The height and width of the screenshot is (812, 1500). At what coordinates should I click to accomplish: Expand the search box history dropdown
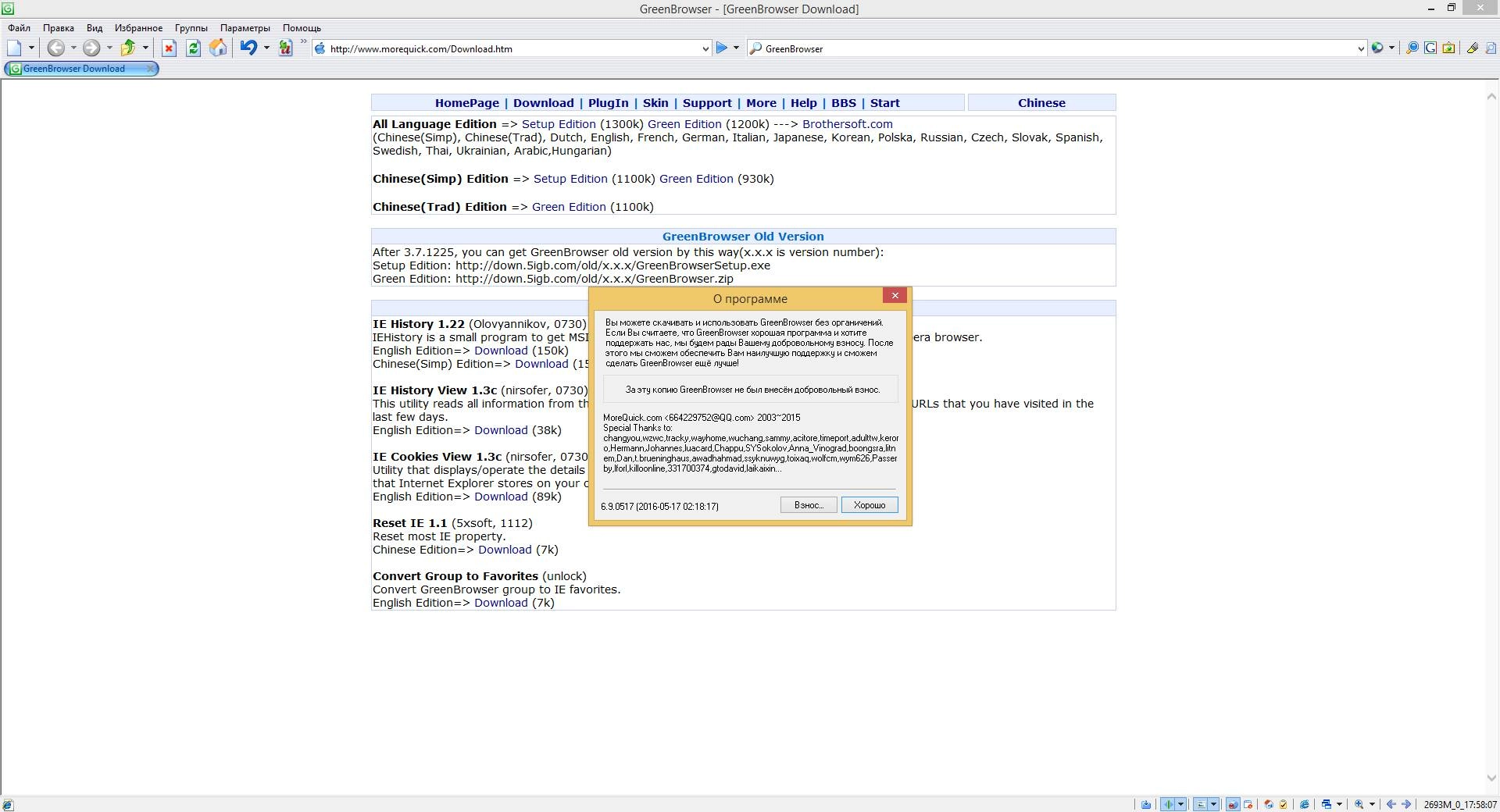(x=1361, y=48)
